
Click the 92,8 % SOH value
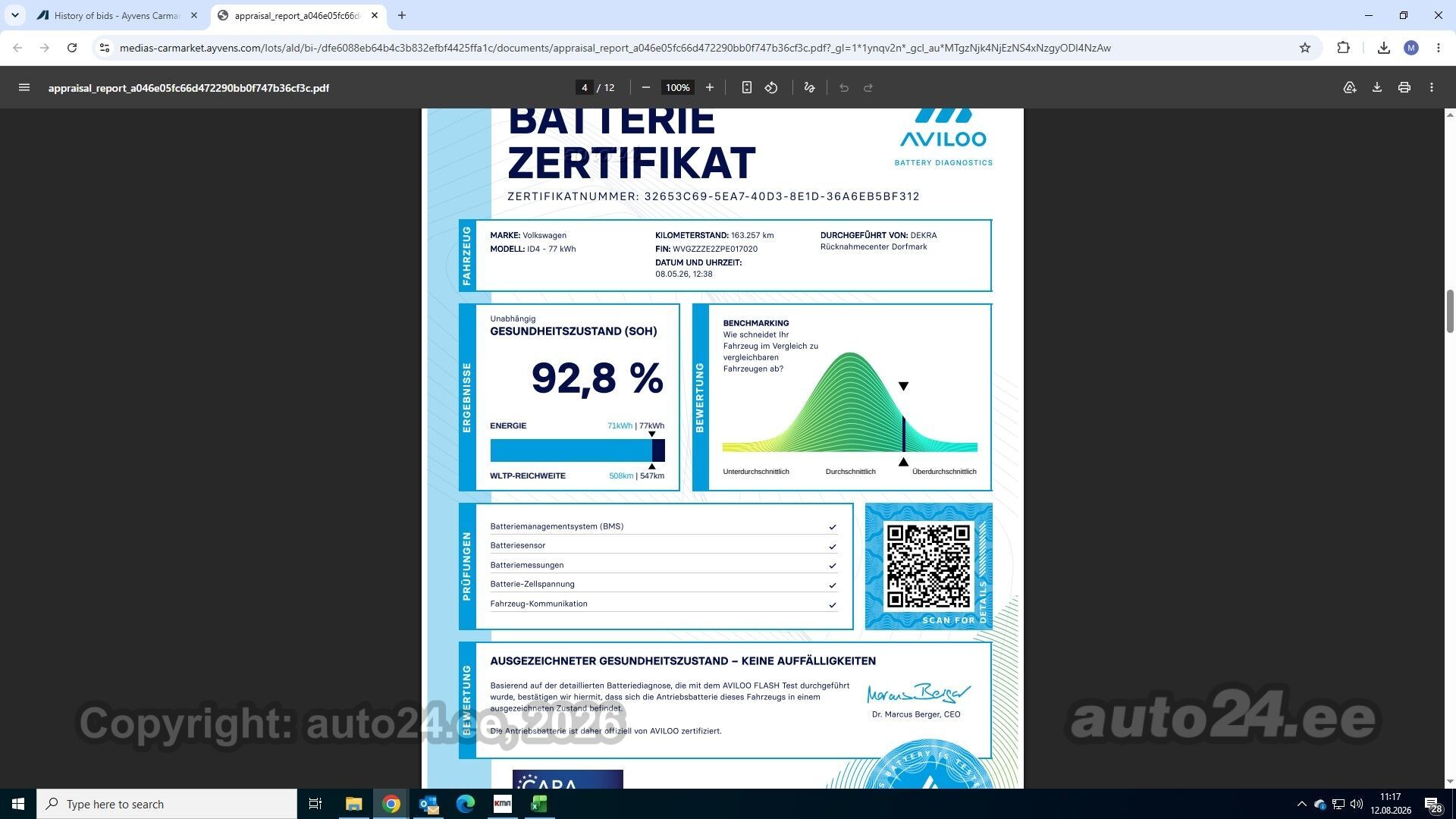point(598,378)
